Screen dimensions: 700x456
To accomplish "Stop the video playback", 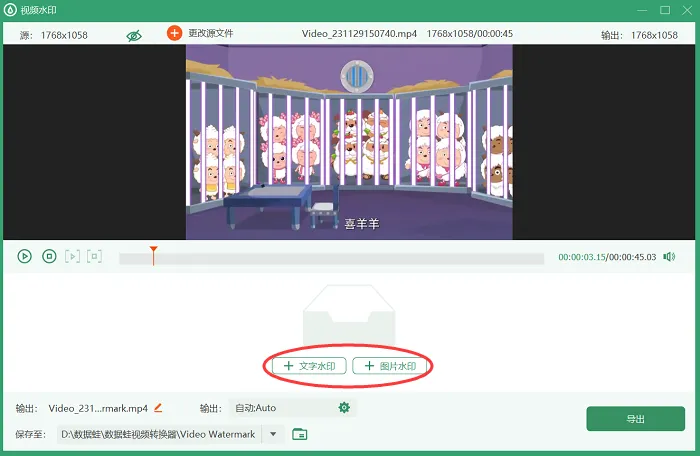I will click(49, 256).
